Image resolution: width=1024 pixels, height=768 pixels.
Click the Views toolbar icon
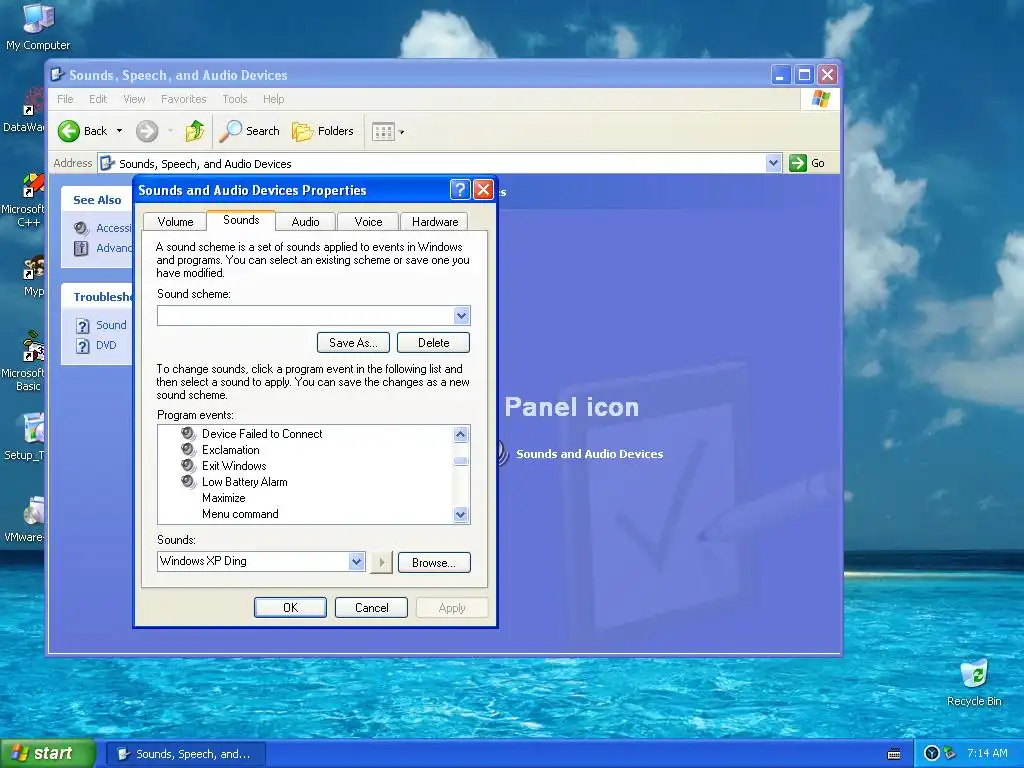tap(383, 132)
